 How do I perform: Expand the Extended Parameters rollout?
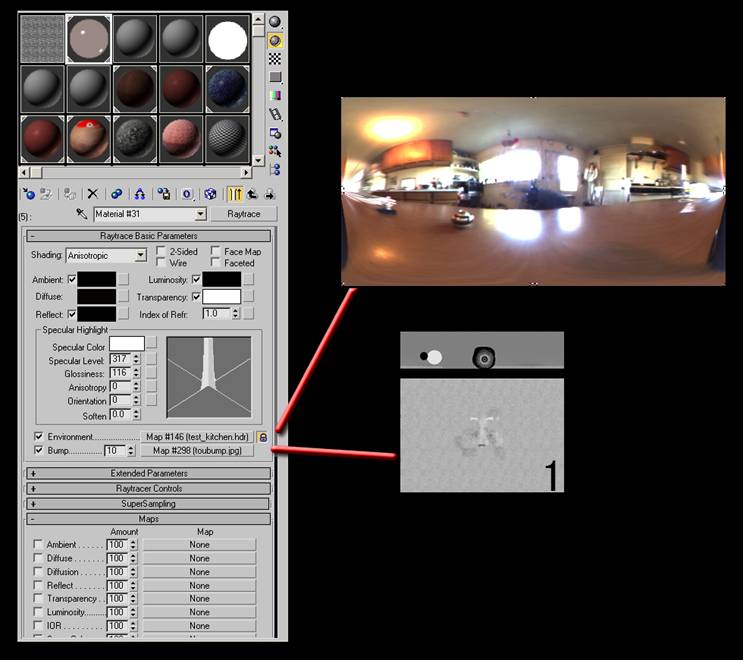tap(150, 472)
